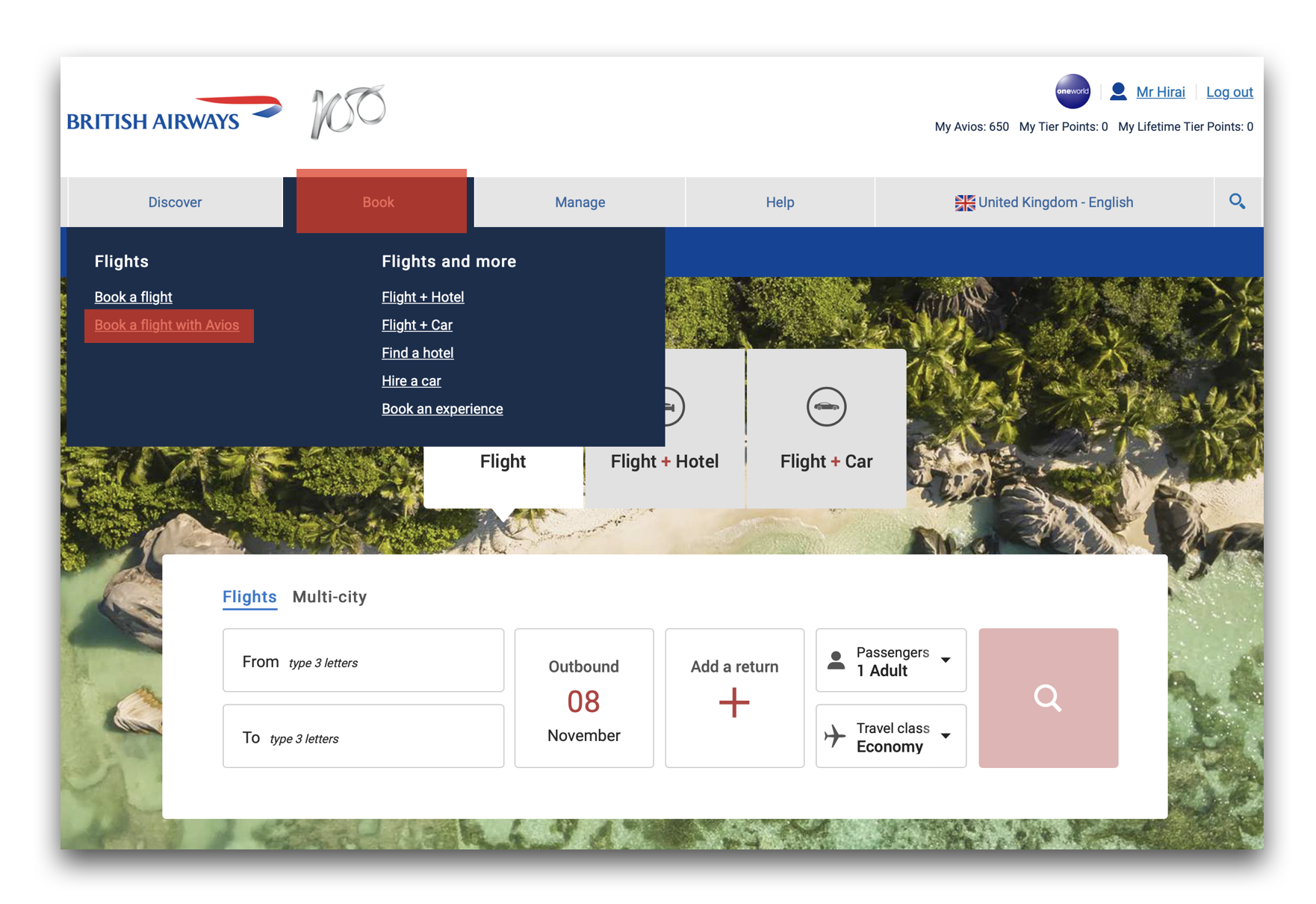
Task: Click the 100 years centenary logo
Action: click(348, 111)
